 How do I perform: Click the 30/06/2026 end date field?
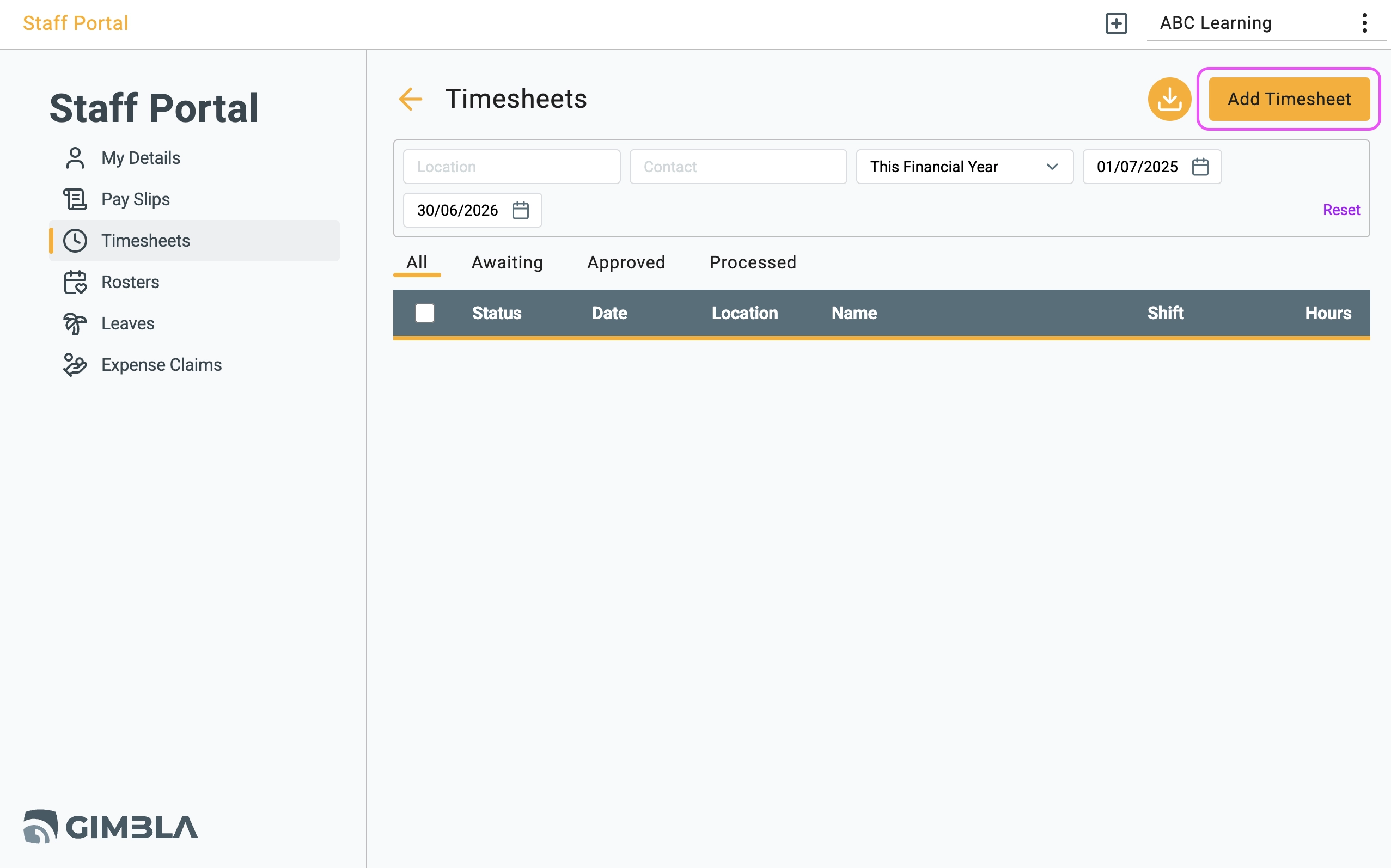pyautogui.click(x=472, y=211)
